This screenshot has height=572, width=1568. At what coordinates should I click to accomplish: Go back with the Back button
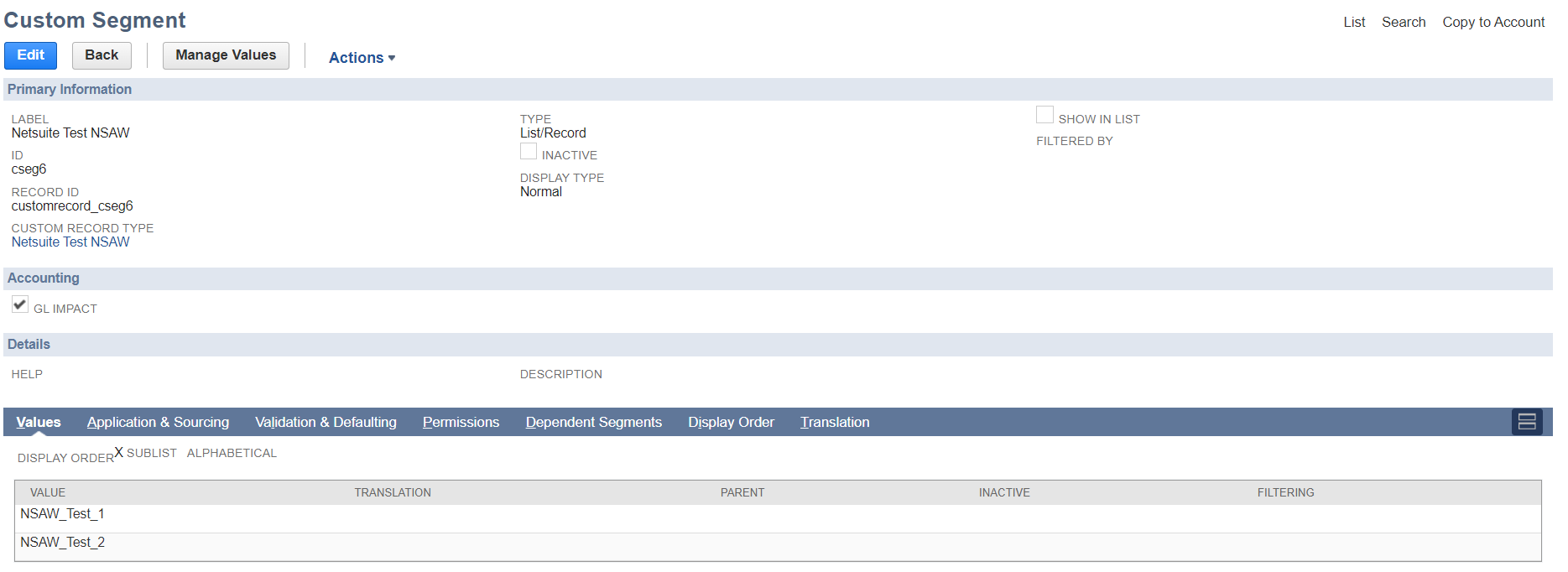click(x=102, y=55)
